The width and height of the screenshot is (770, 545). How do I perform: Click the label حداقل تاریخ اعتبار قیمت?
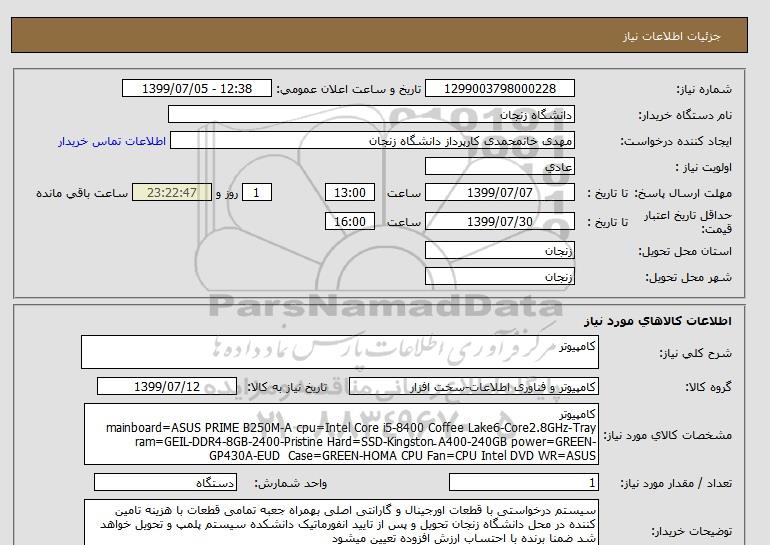(x=688, y=222)
